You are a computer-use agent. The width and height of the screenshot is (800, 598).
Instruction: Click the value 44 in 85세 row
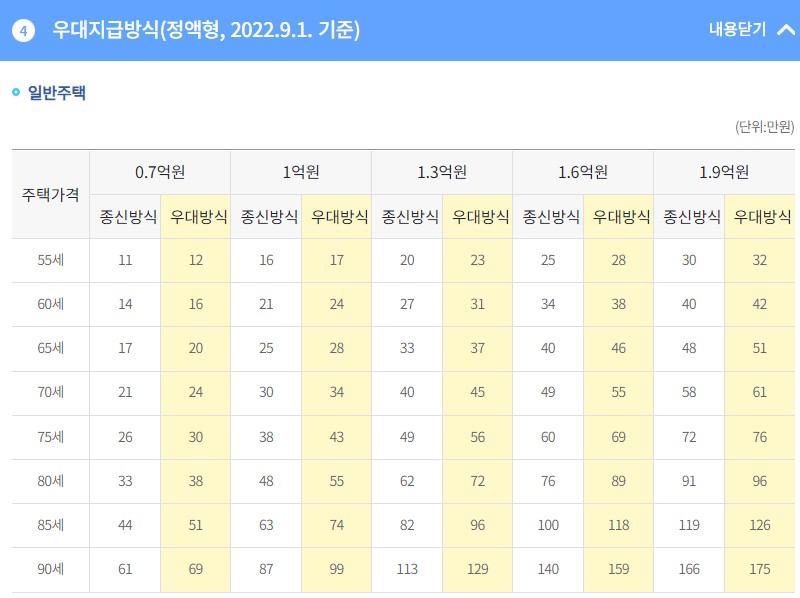point(125,525)
